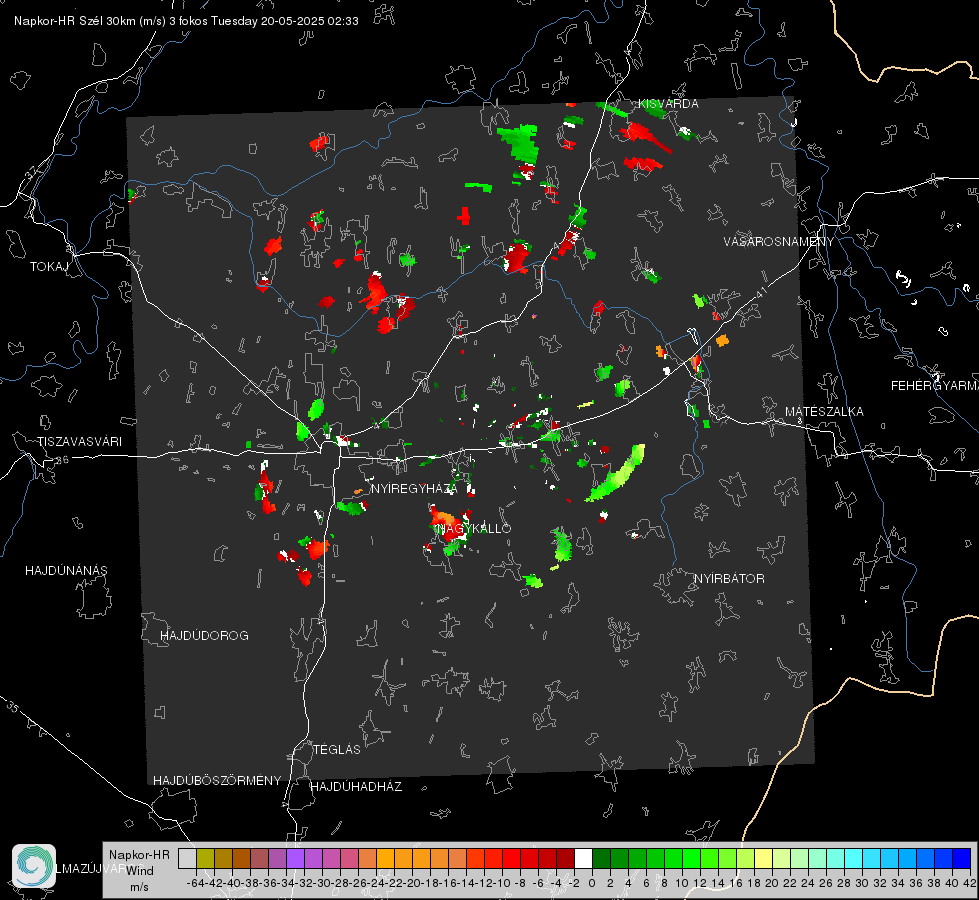
Task: Click the "Wind" legend label
Action: click(140, 871)
